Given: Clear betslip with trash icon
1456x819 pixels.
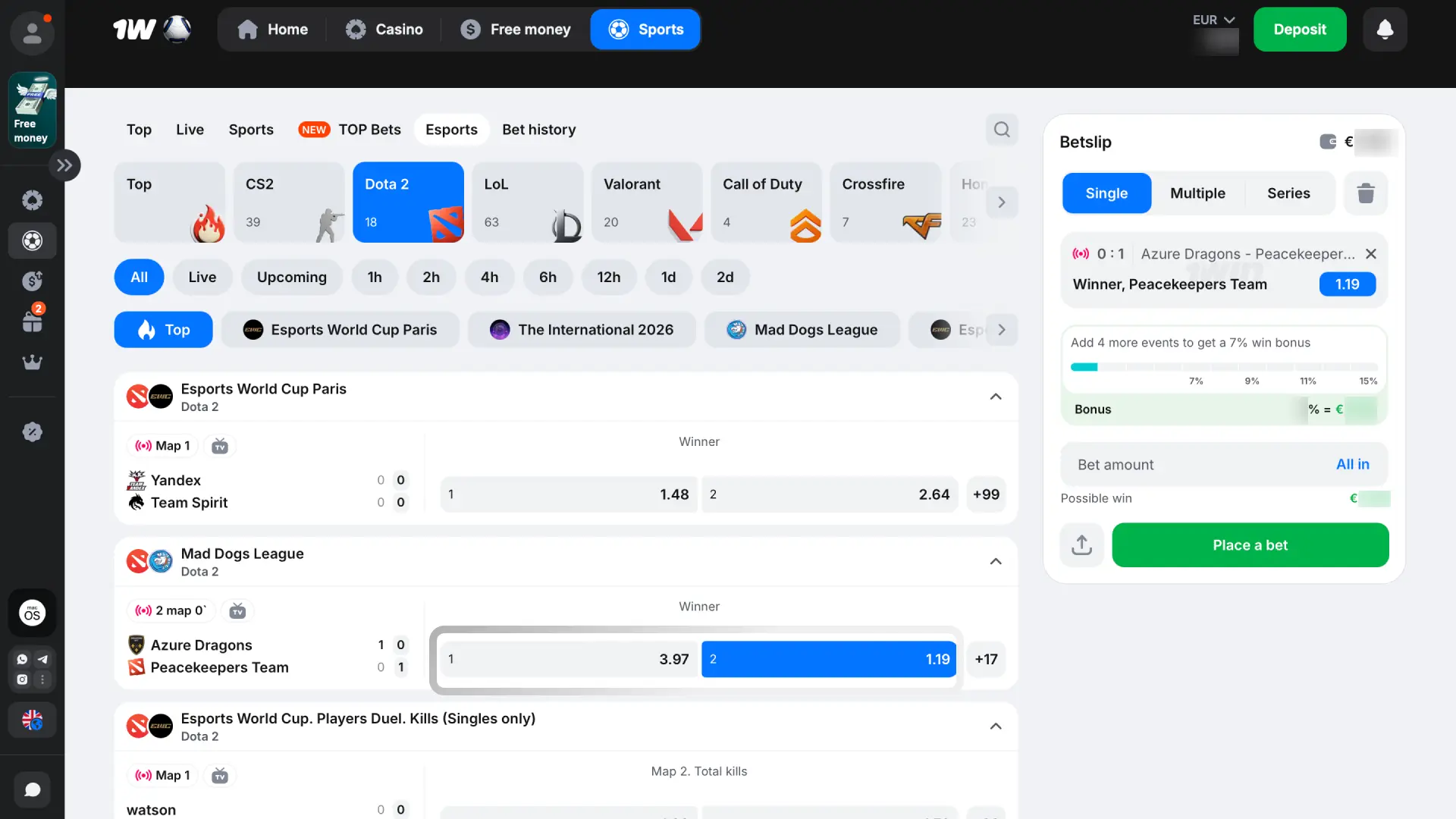Looking at the screenshot, I should 1366,193.
